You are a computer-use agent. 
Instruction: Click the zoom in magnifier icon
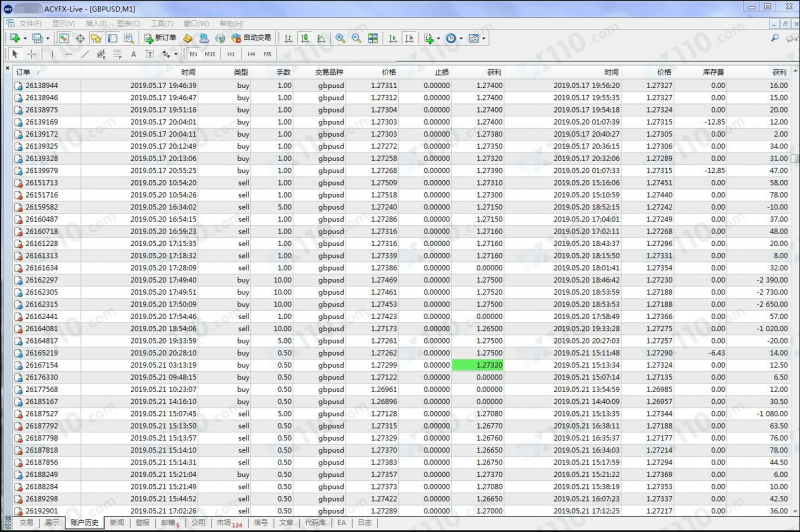click(340, 38)
